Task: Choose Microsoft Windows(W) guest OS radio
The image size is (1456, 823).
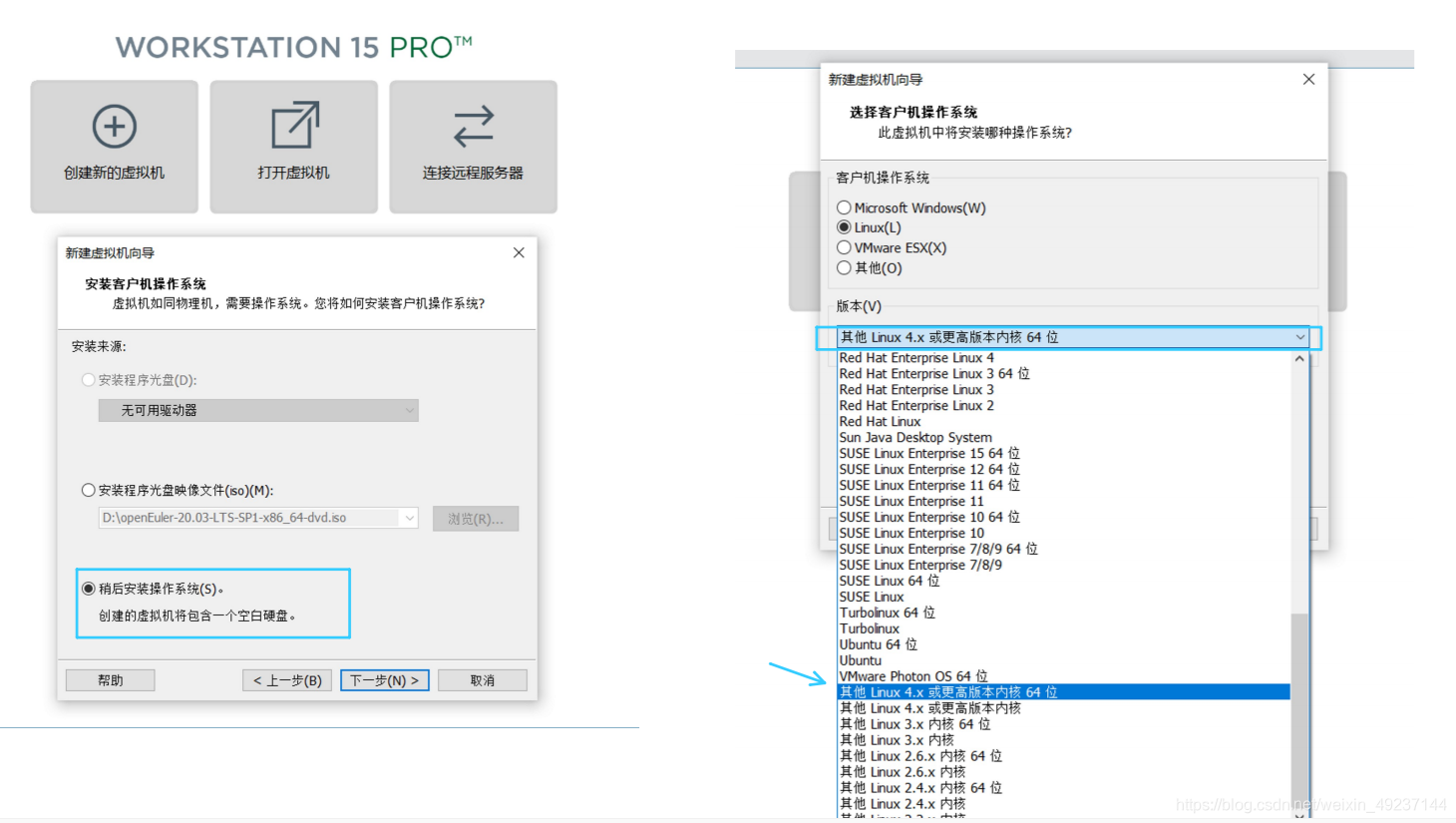Action: pyautogui.click(x=844, y=207)
